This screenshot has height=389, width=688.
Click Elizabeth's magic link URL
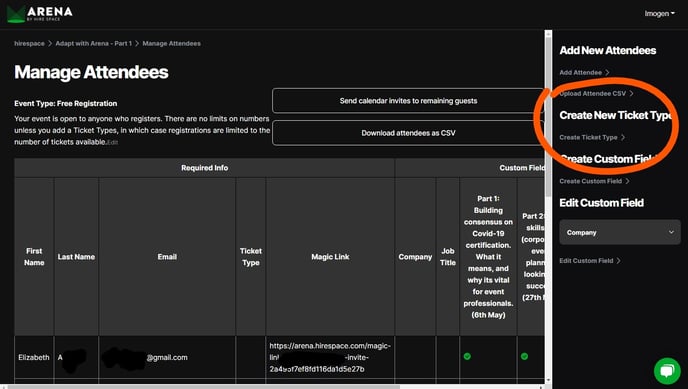[x=330, y=357]
